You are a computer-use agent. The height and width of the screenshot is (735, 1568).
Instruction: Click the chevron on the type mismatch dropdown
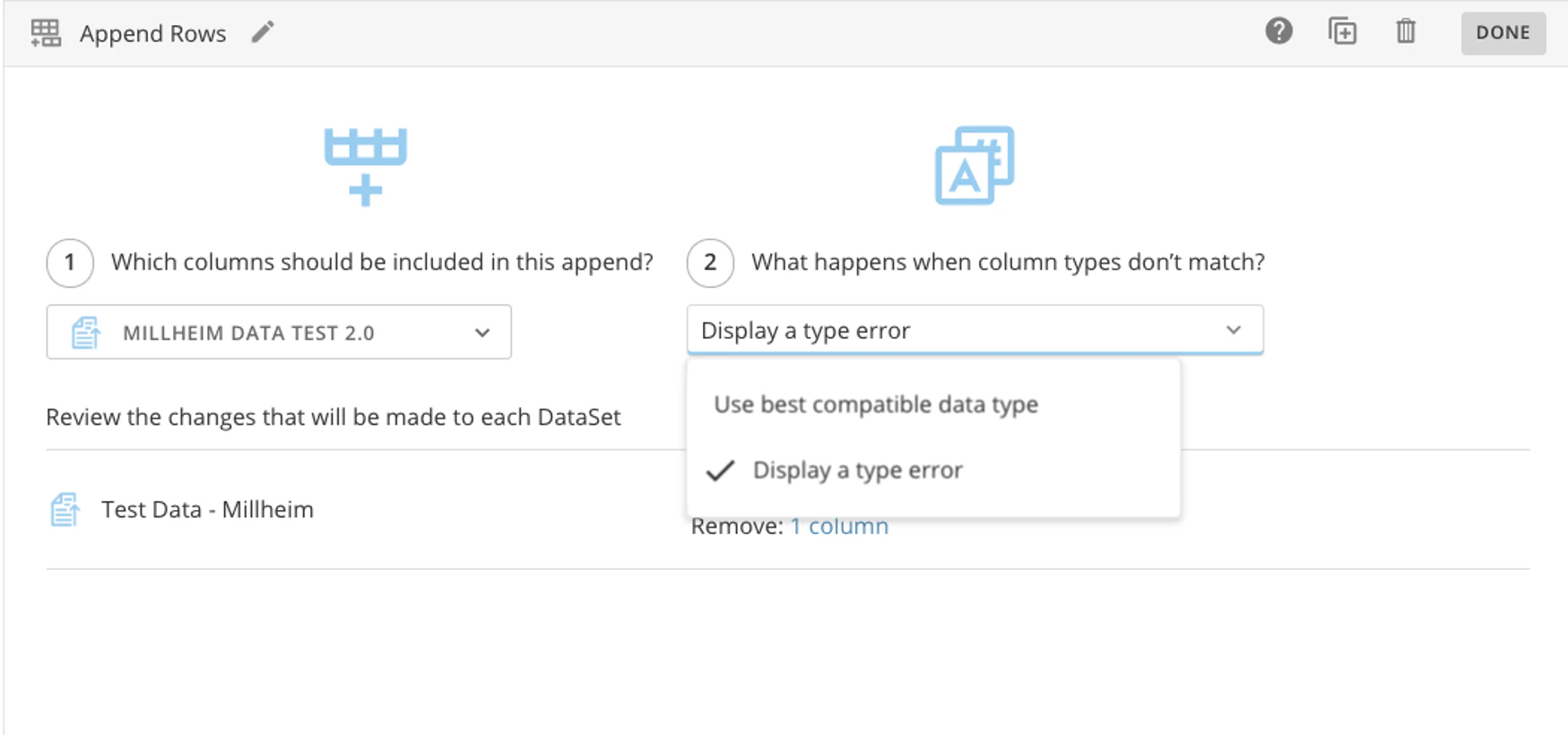pyautogui.click(x=1234, y=331)
